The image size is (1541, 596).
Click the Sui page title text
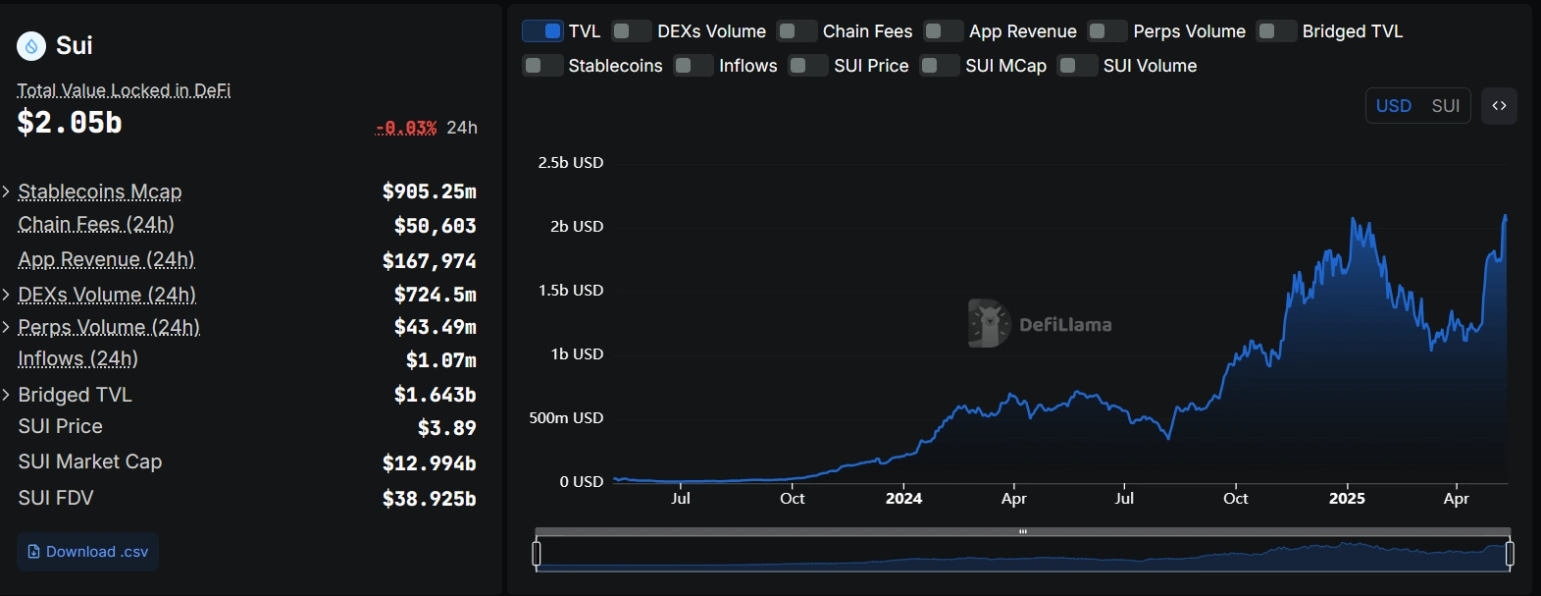click(74, 46)
